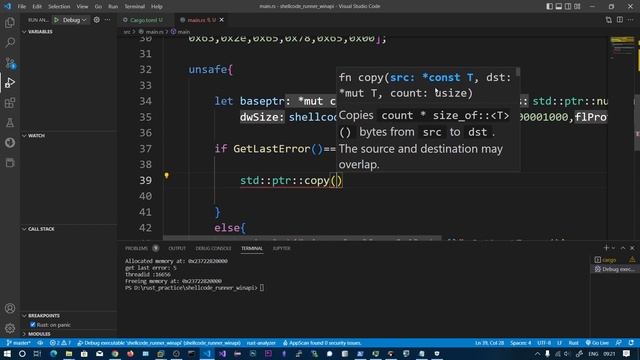Screen dimensions: 640x360
Task: Open the editor more actions menu
Action: (631, 20)
